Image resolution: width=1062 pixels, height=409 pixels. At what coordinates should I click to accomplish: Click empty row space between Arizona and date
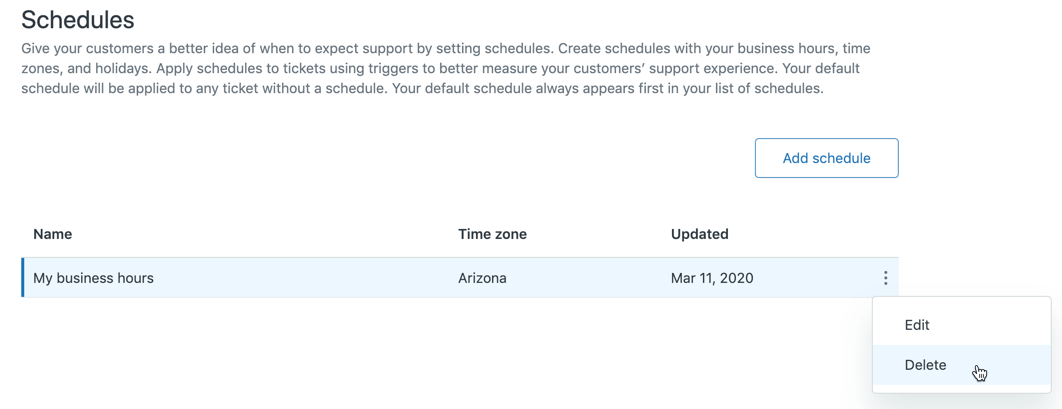(x=590, y=278)
